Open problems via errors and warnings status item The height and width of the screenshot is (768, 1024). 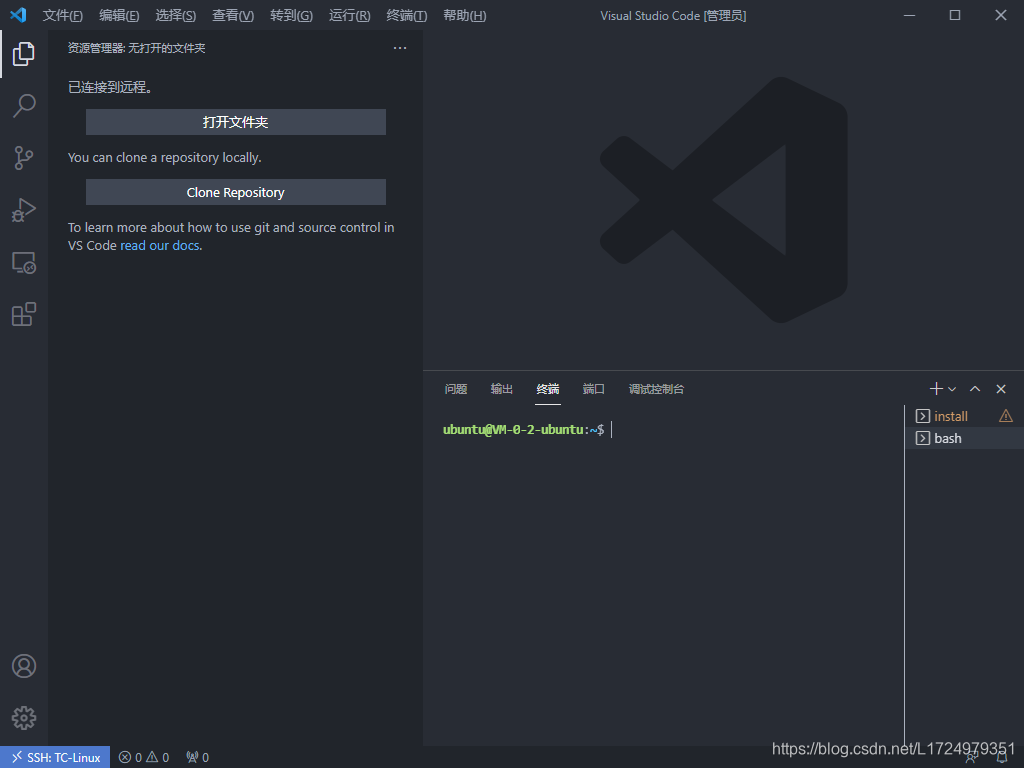point(144,757)
